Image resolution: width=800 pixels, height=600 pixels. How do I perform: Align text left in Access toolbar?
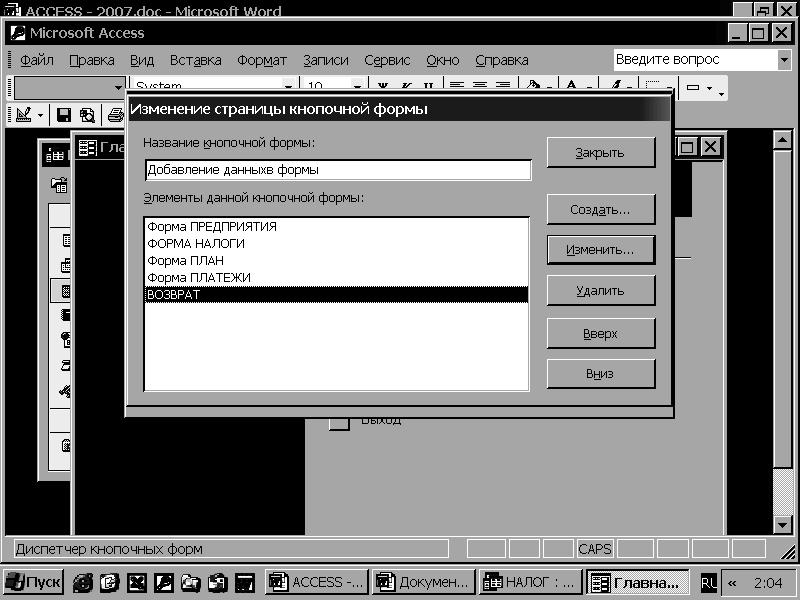point(457,85)
